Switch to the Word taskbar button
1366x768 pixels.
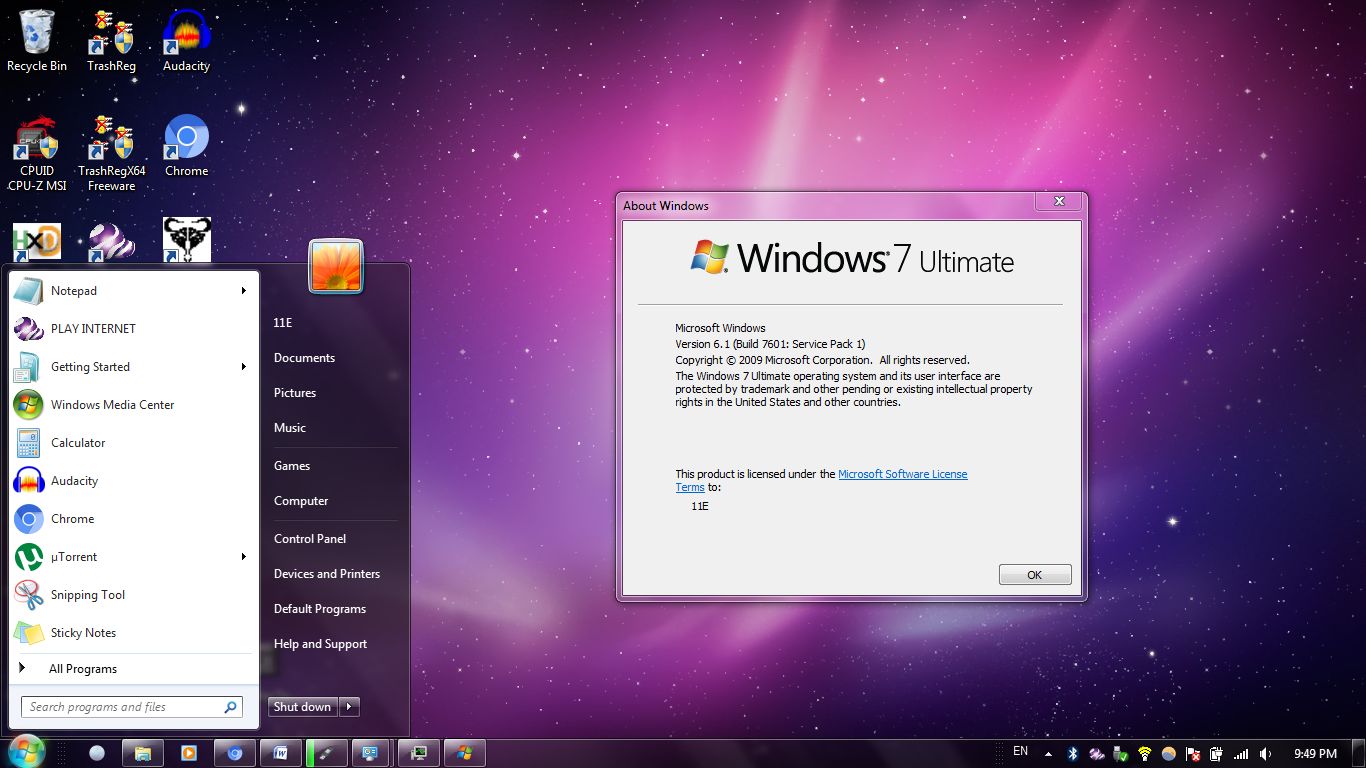pos(281,753)
